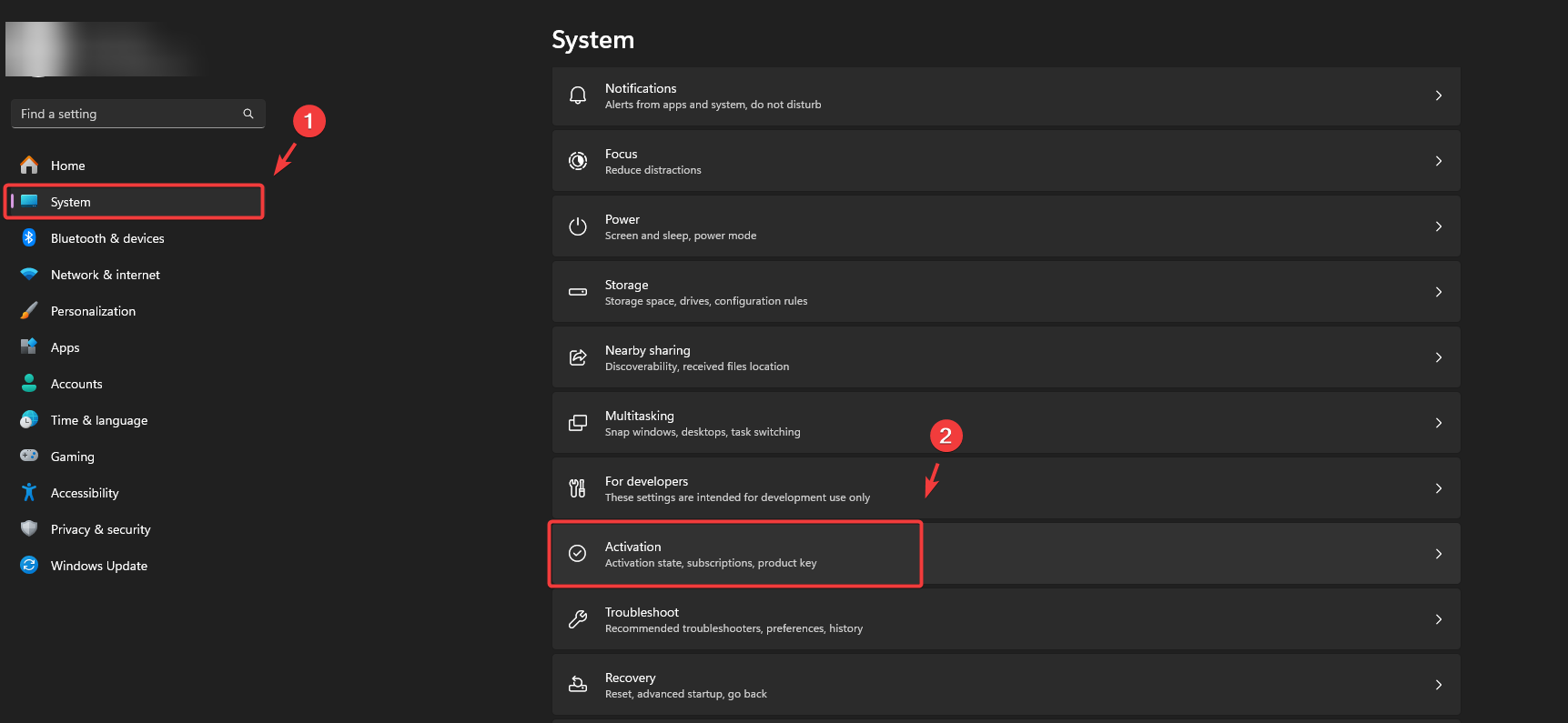Open the Activation settings entry
This screenshot has height=723, width=1568.
(x=710, y=554)
